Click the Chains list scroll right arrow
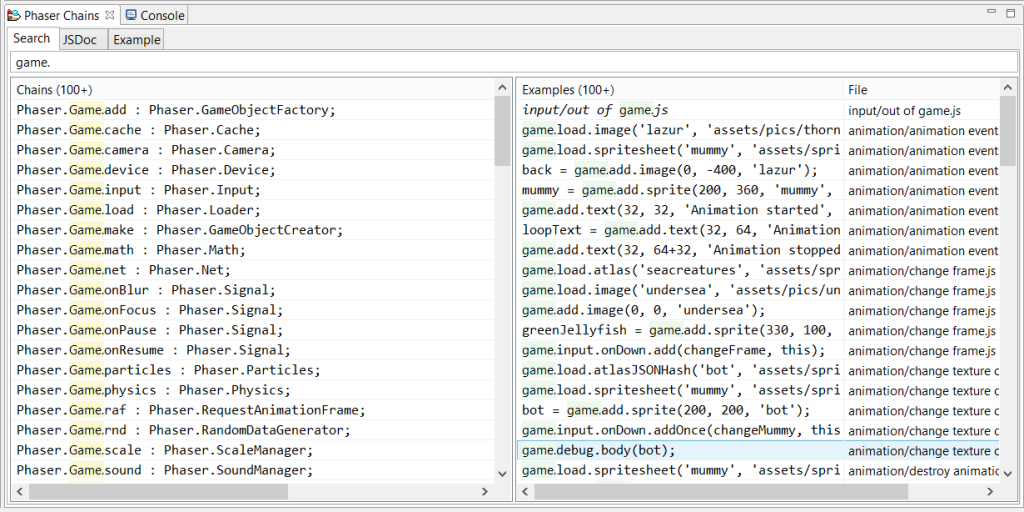Screen dimensions: 1024x512 coord(485,491)
